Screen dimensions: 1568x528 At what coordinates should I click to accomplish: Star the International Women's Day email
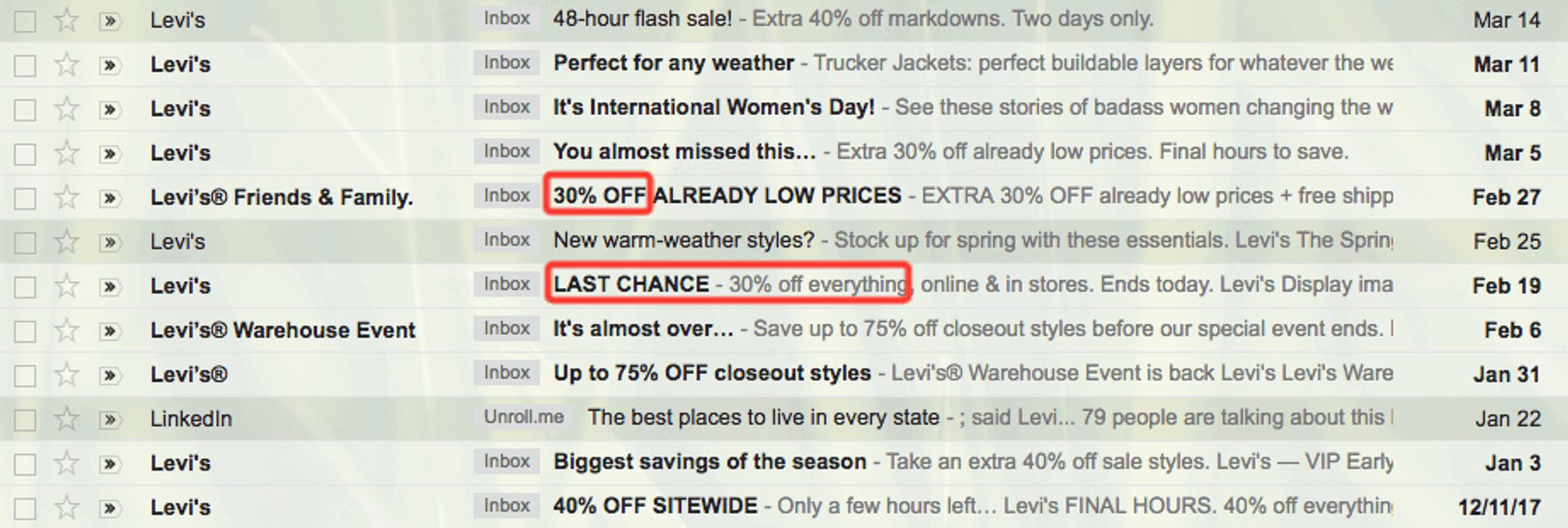(66, 108)
